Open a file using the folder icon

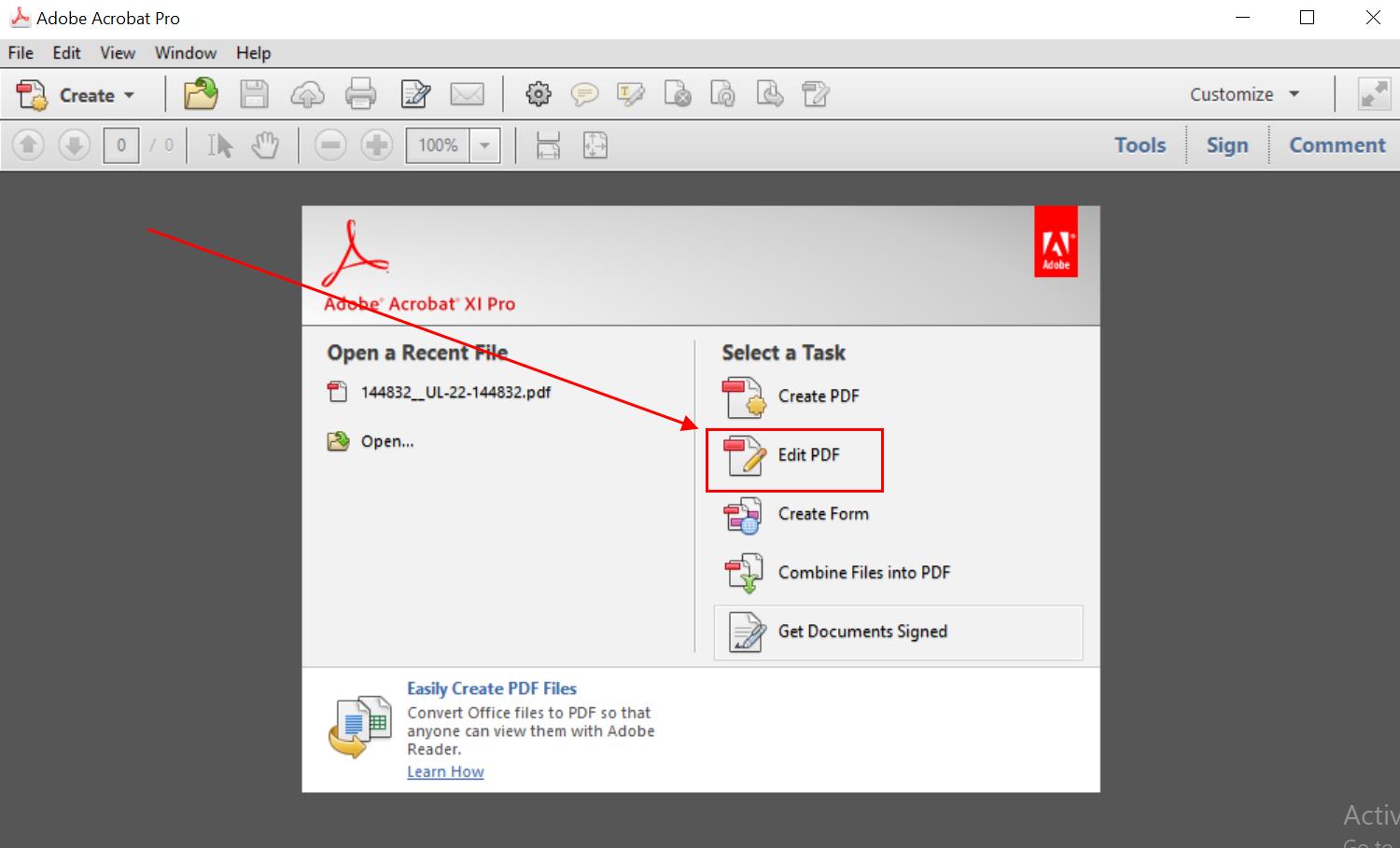(x=200, y=93)
